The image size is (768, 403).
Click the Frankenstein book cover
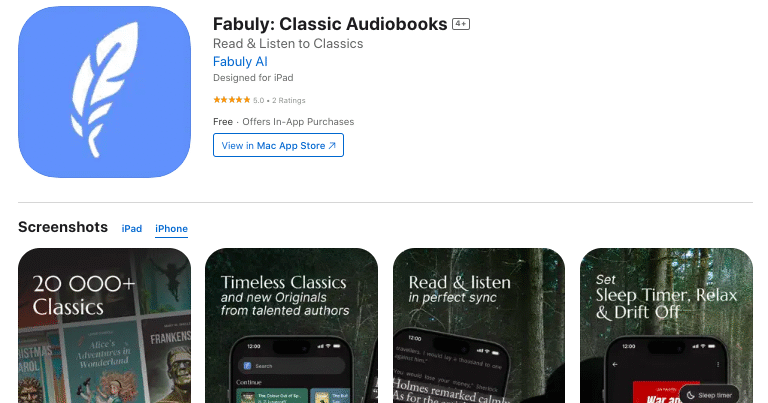point(167,362)
